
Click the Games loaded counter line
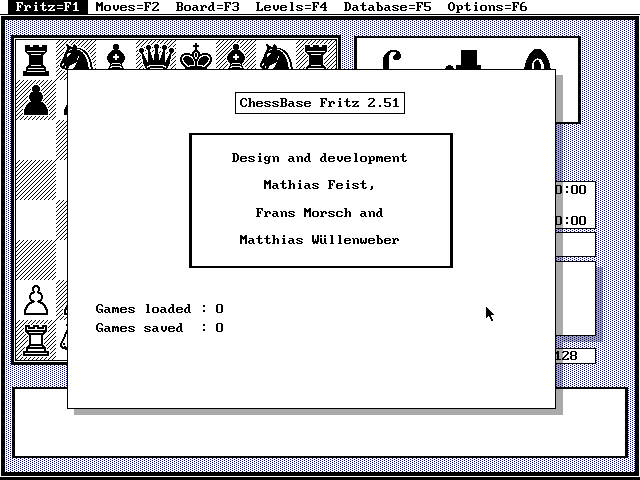159,309
